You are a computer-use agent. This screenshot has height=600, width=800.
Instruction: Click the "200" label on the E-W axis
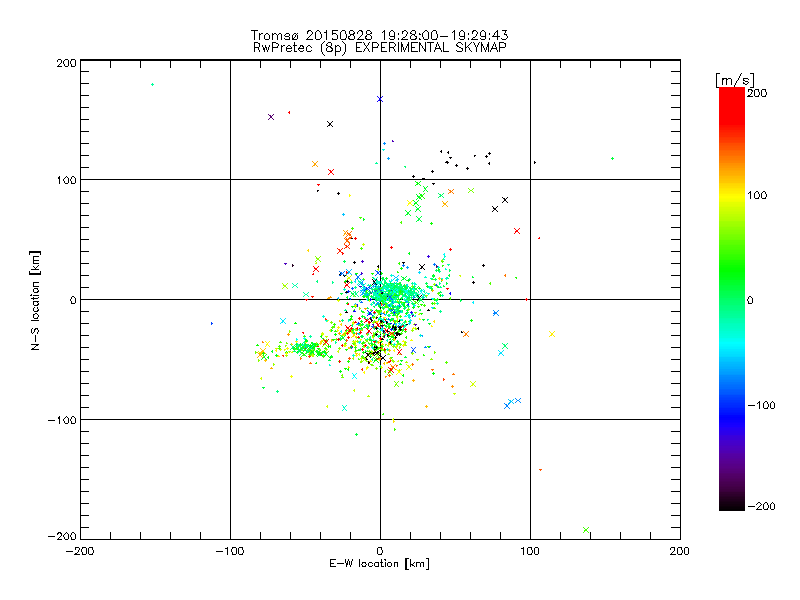tap(680, 551)
